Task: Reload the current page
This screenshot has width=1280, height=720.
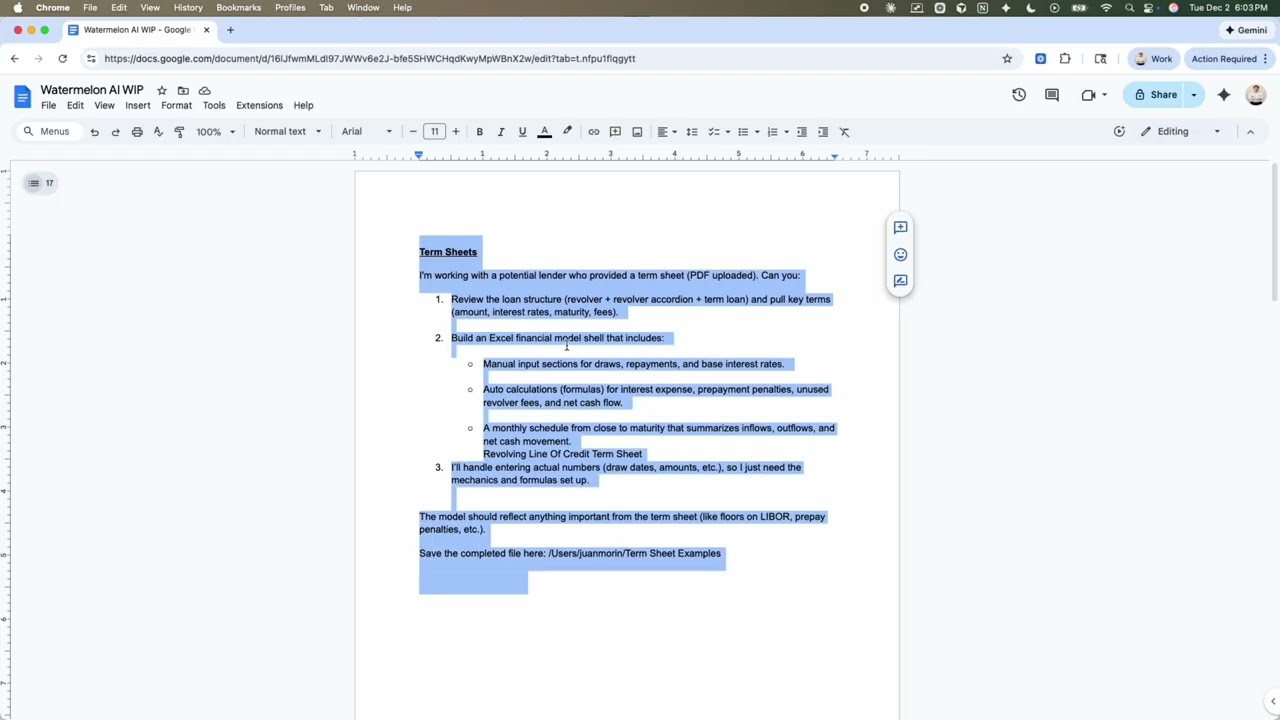Action: (62, 59)
